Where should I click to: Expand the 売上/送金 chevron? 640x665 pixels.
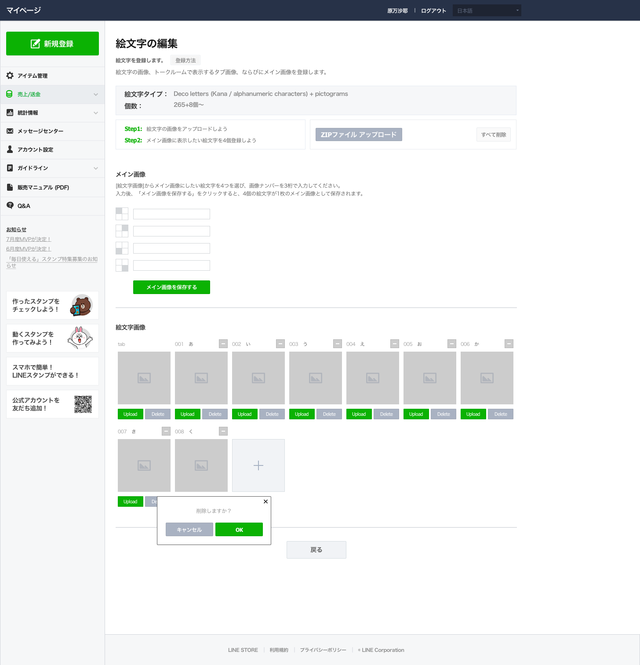(96, 94)
